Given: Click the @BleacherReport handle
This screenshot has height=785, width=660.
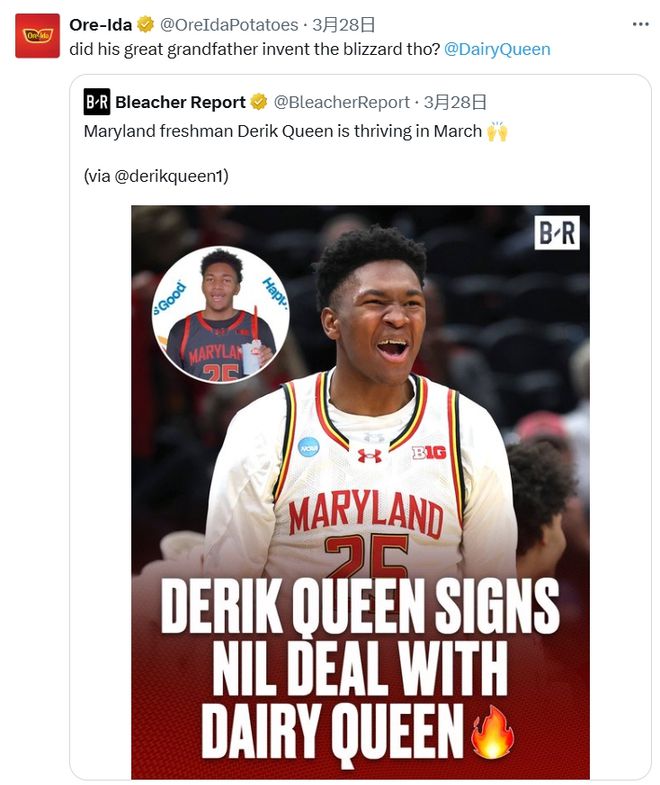Looking at the screenshot, I should coord(341,102).
